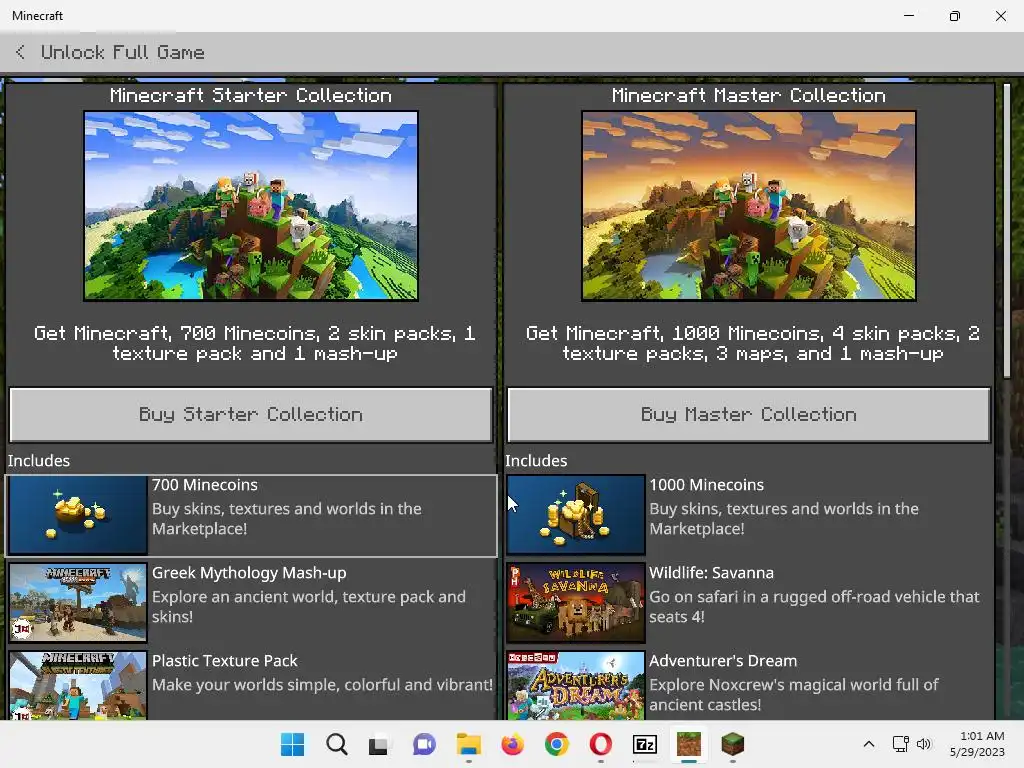Image resolution: width=1024 pixels, height=768 pixels.
Task: Click the page's vertical scrollbar thumb
Action: tap(1006, 229)
